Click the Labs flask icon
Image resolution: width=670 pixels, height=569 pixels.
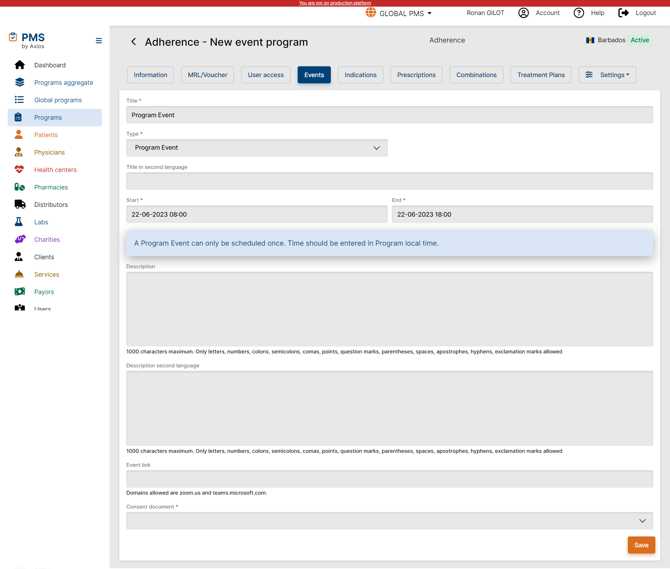tap(19, 222)
